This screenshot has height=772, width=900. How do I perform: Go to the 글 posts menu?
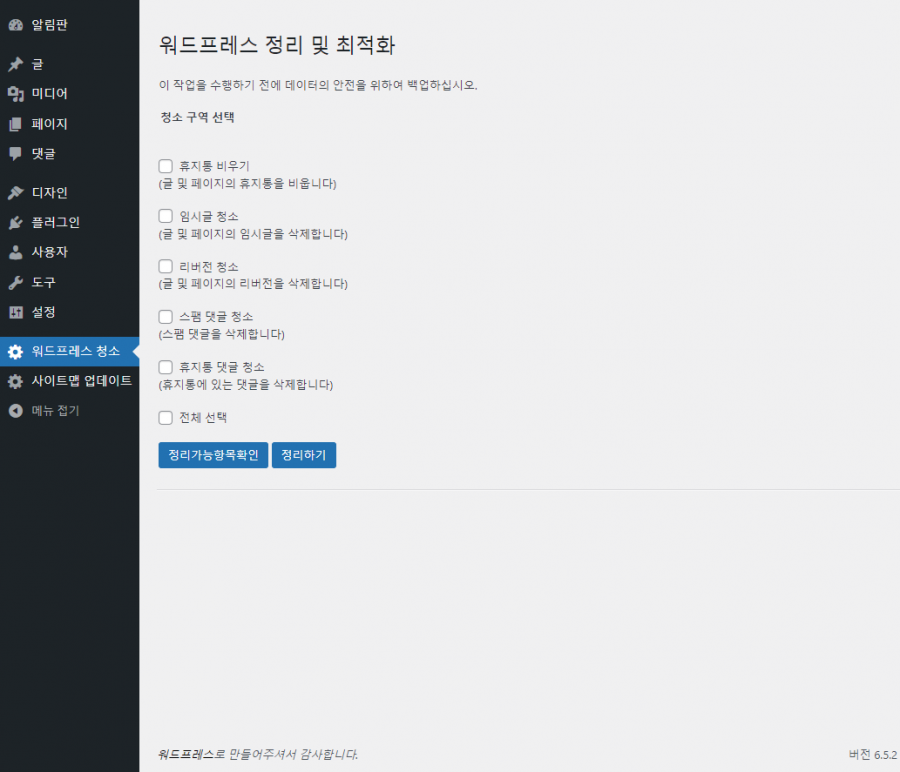(x=69, y=64)
